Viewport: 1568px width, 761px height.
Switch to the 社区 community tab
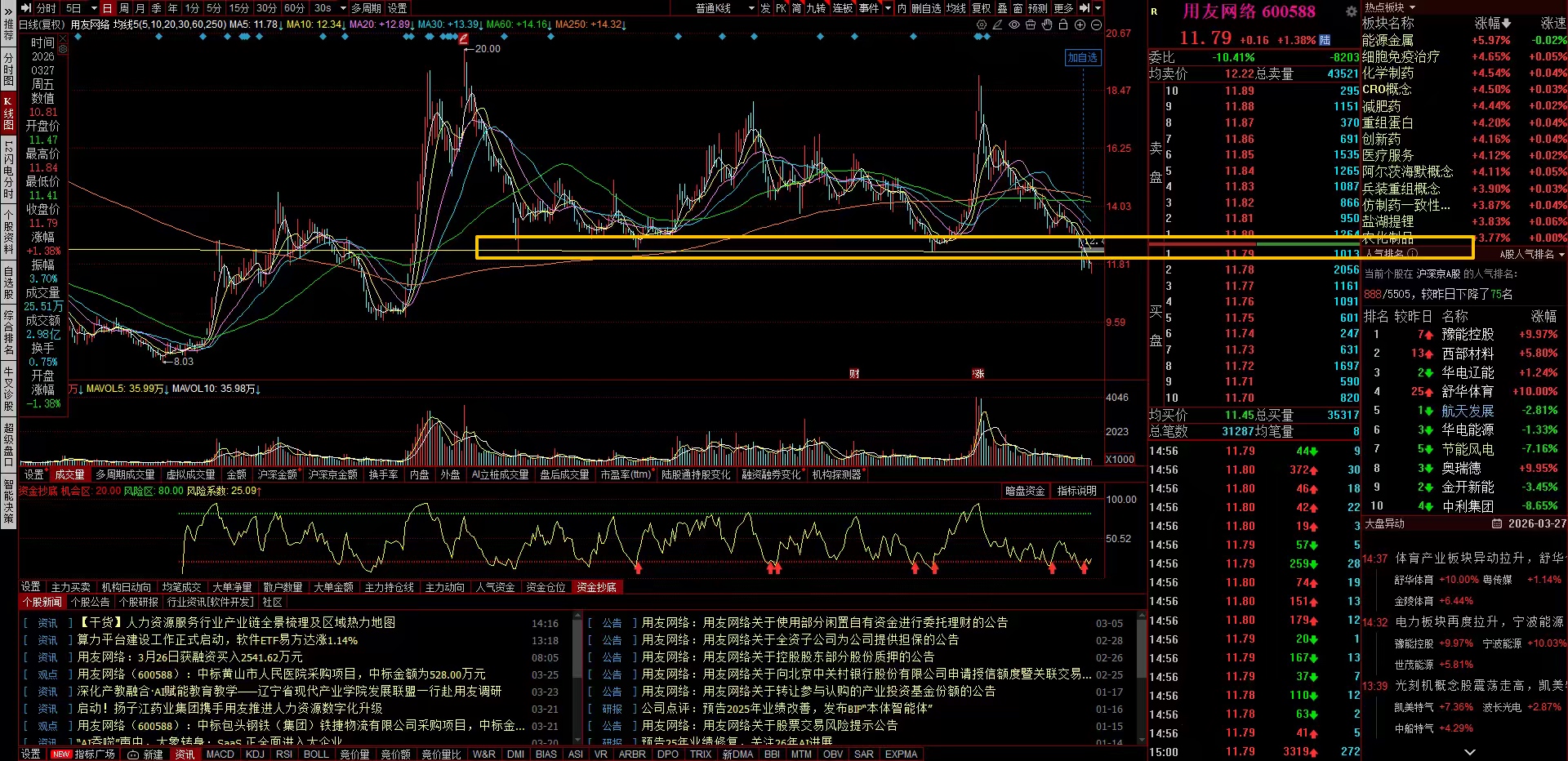click(x=273, y=602)
